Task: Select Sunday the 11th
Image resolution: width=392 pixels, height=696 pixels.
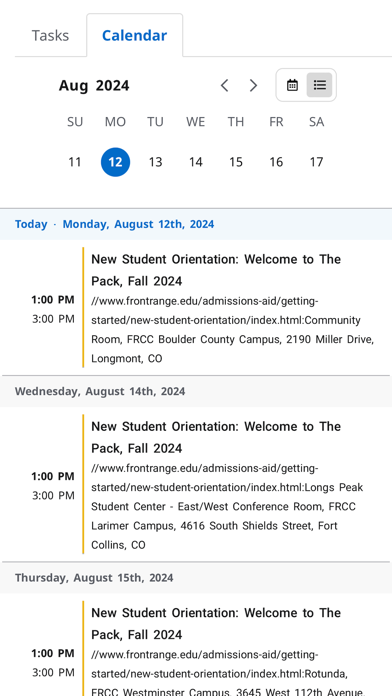Action: (75, 162)
